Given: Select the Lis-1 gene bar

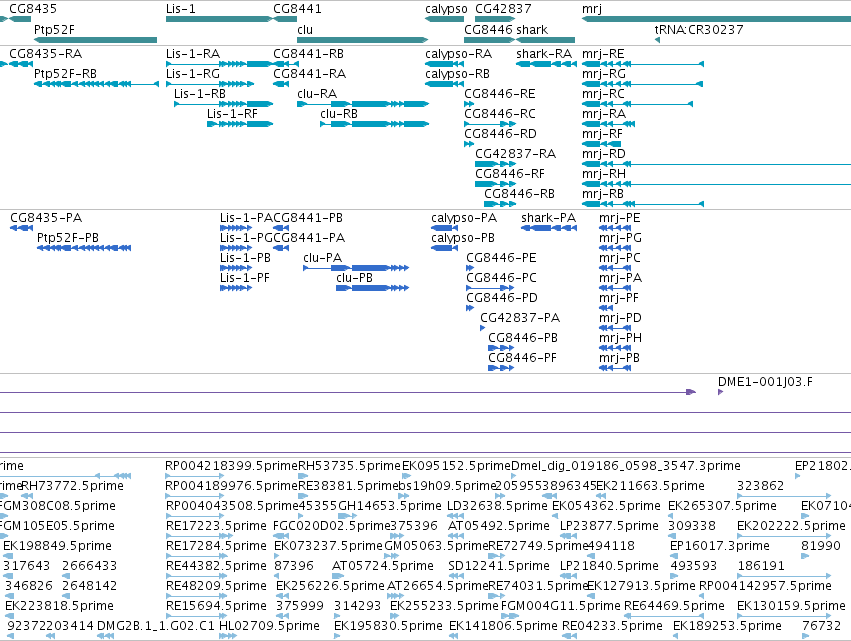Looking at the screenshot, I should pos(219,19).
